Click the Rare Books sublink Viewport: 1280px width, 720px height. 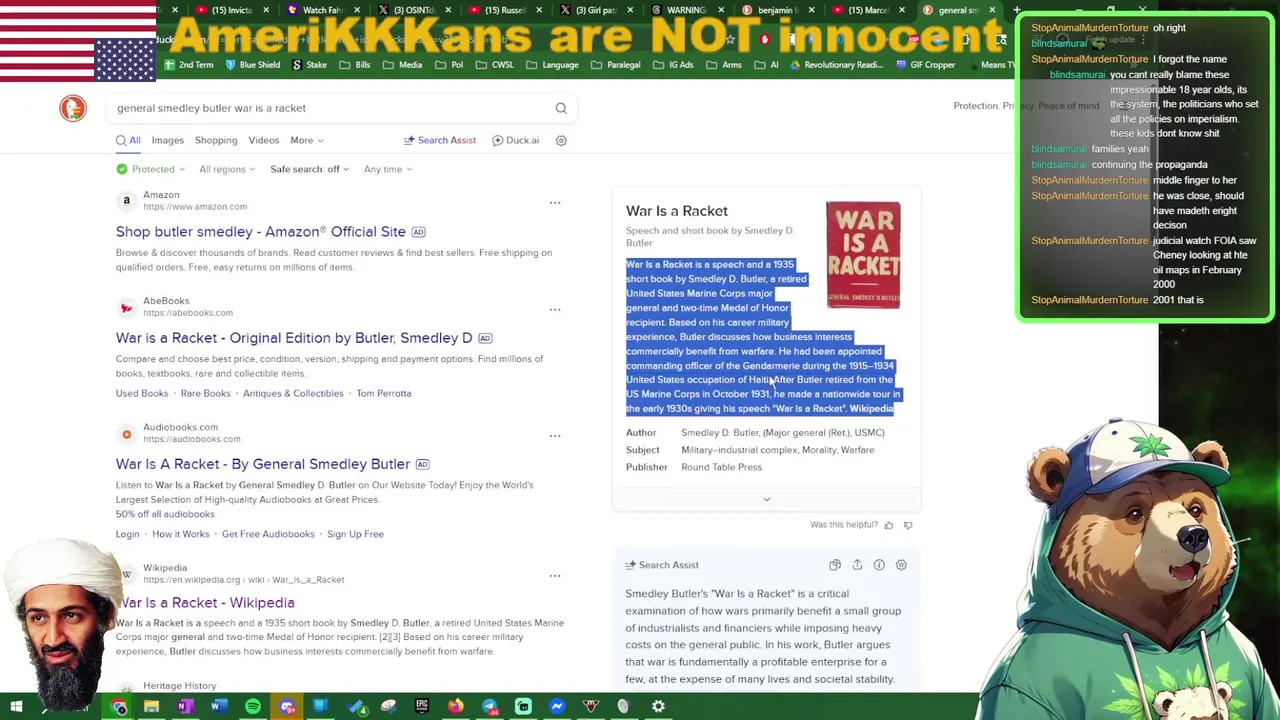coord(205,394)
